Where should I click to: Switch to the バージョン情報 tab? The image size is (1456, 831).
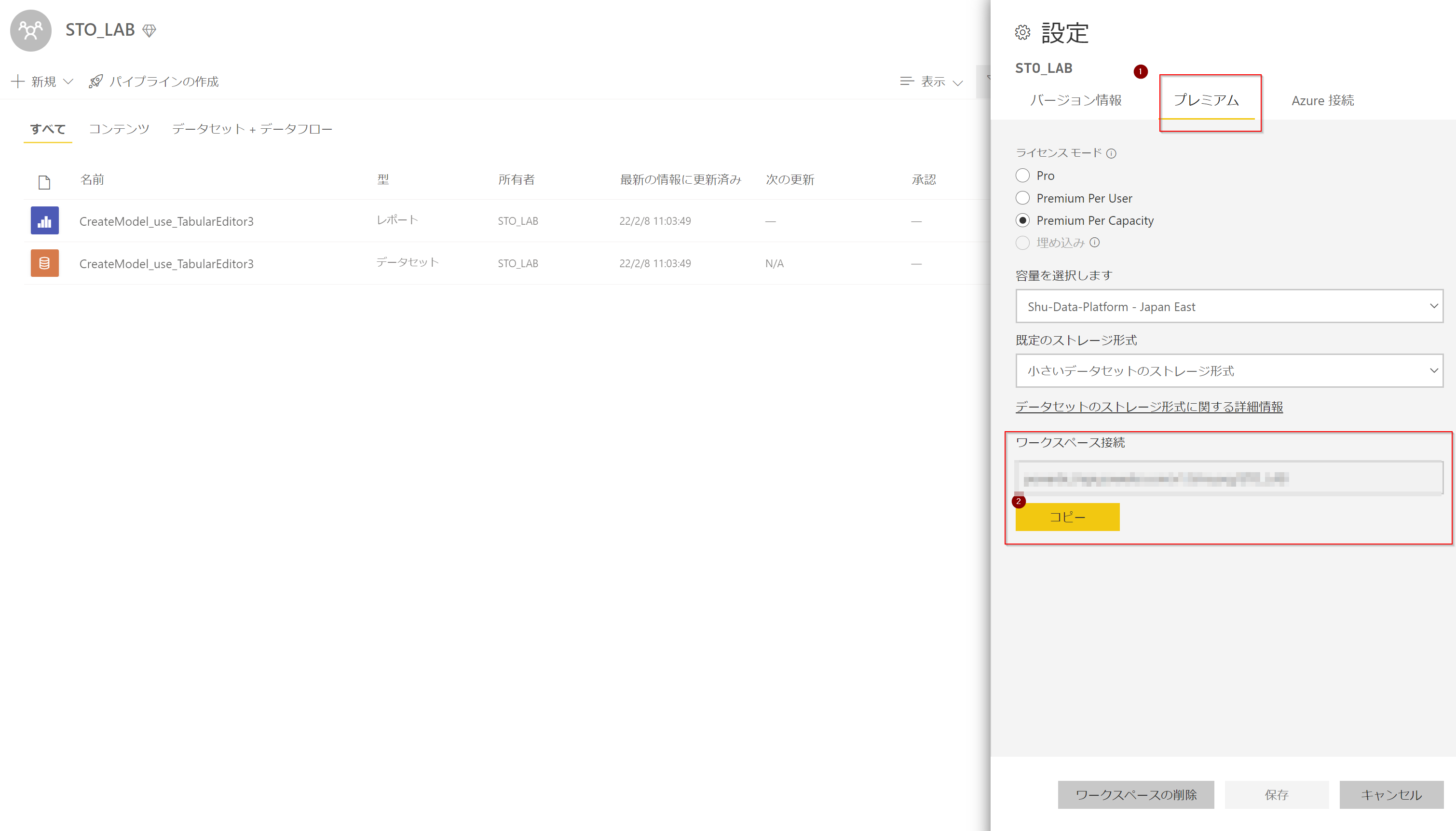1075,100
